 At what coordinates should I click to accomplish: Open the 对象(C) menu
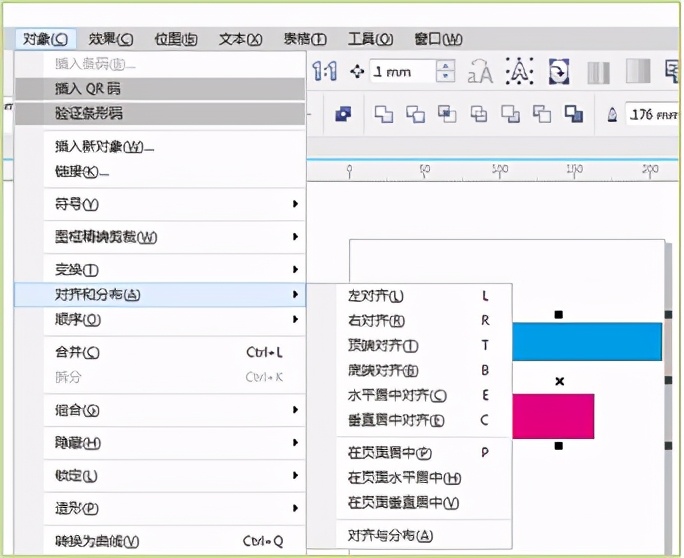tap(45, 39)
